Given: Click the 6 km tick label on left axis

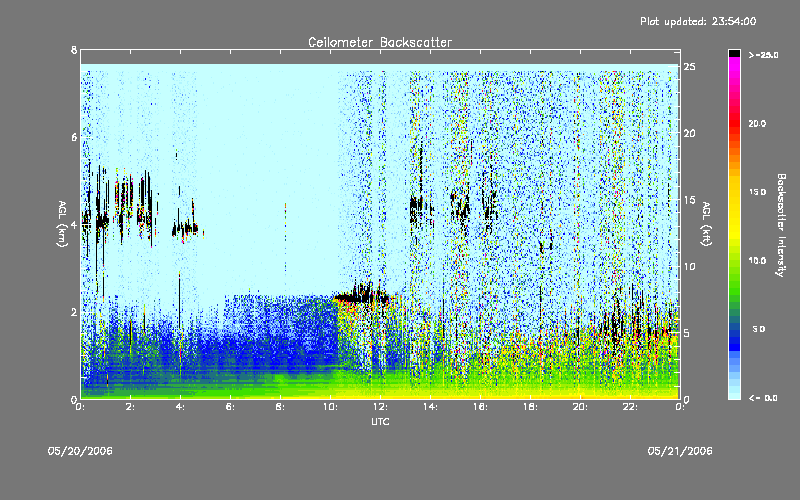Looking at the screenshot, I should (74, 137).
